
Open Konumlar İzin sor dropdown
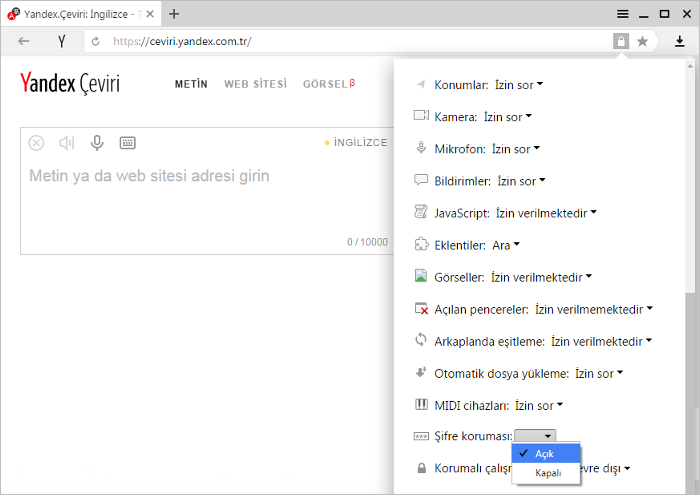[519, 85]
